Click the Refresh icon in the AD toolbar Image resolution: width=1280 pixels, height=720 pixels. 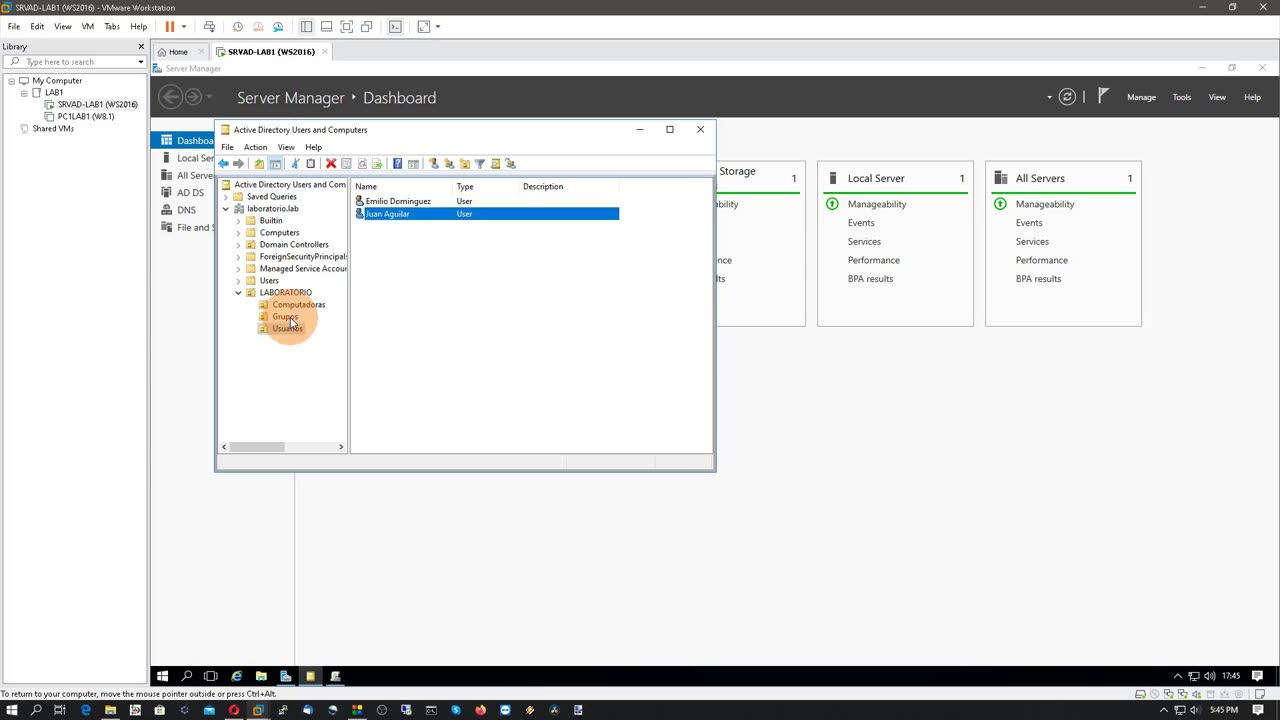click(362, 164)
